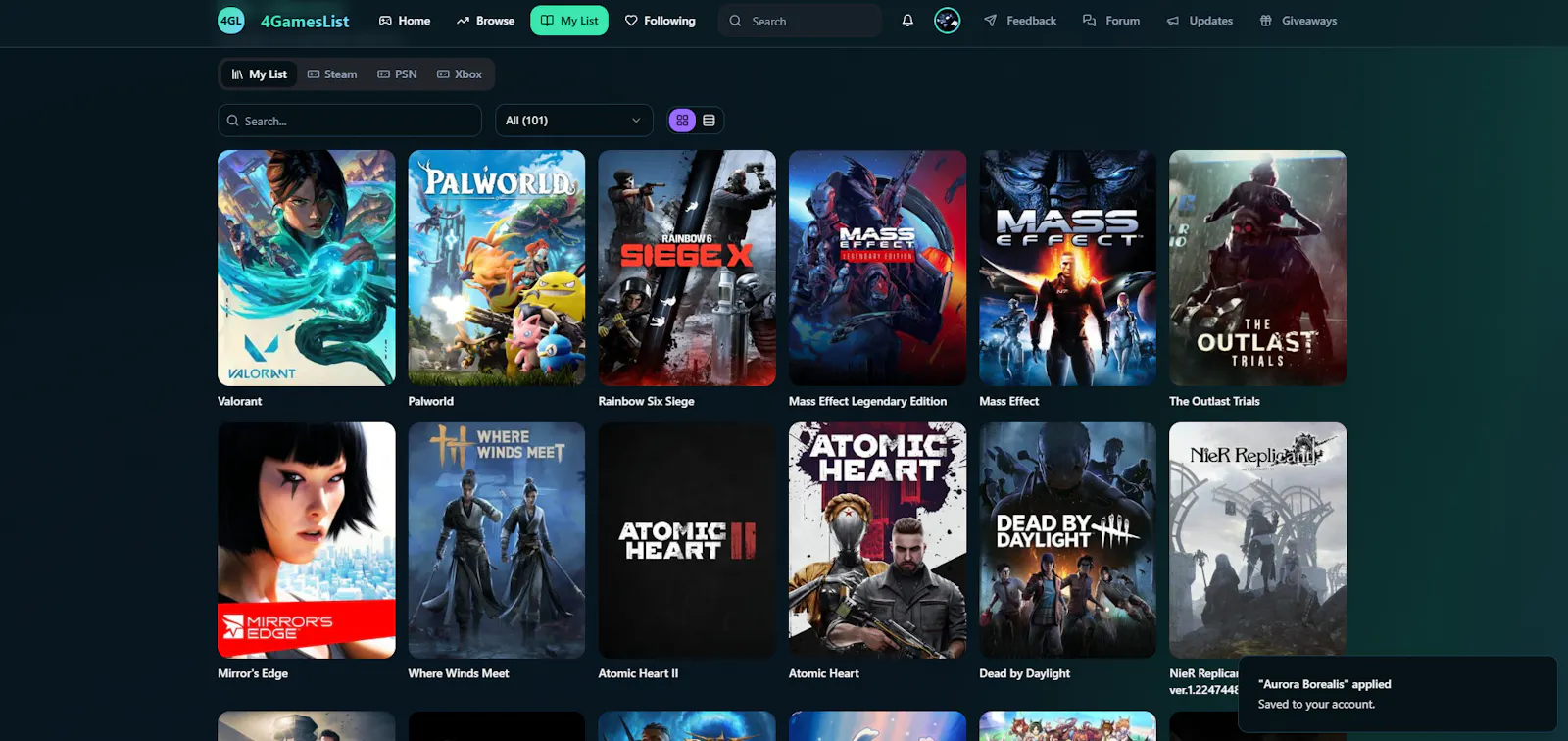Open the Rainbow Six Siege X cover
The image size is (1568, 741).
point(687,268)
